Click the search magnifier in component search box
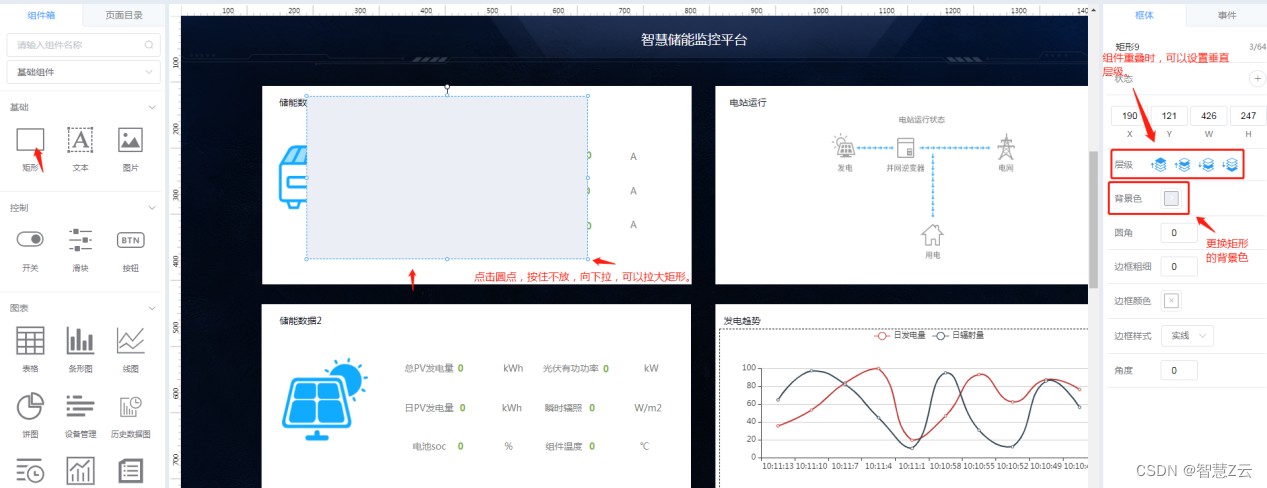Viewport: 1267px width, 488px height. (x=149, y=45)
